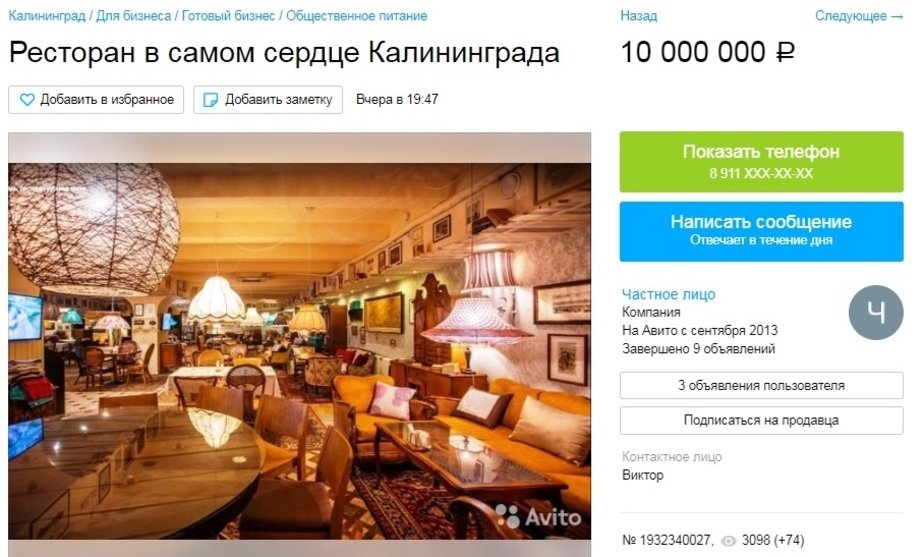
Task: View 3 объявления пользователя
Action: pyautogui.click(x=761, y=385)
